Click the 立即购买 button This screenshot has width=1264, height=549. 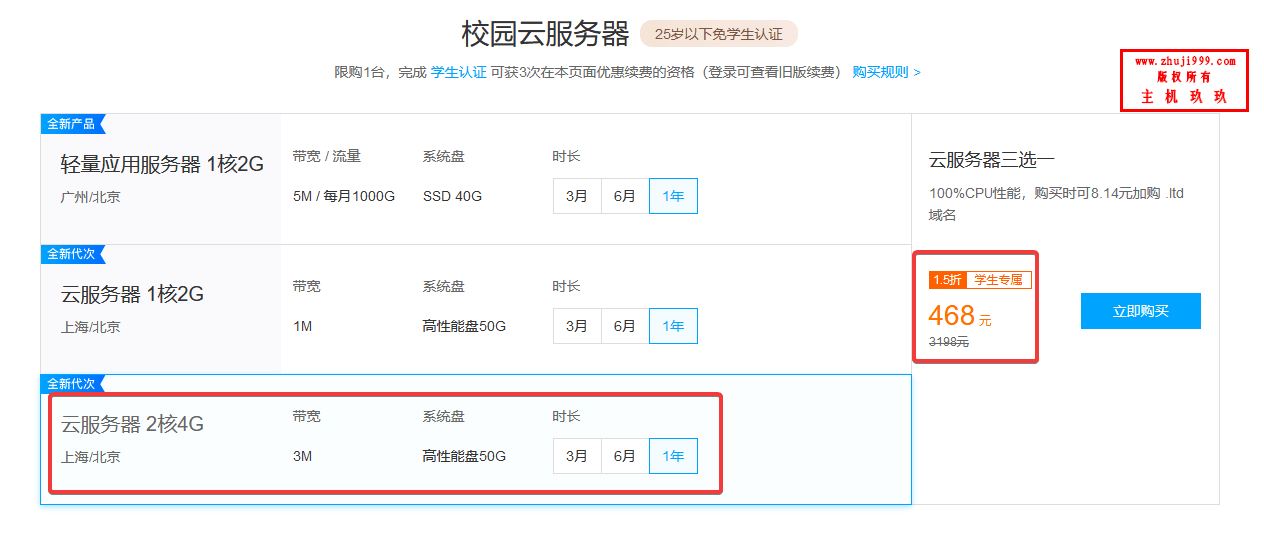(1140, 311)
